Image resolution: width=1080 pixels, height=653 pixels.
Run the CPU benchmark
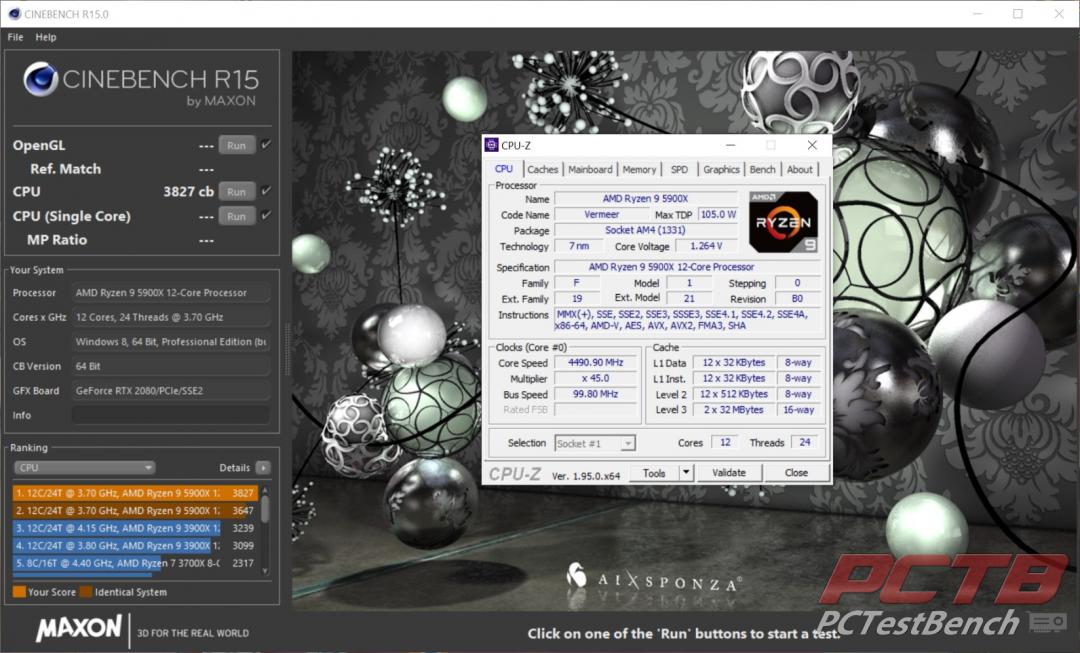[236, 191]
